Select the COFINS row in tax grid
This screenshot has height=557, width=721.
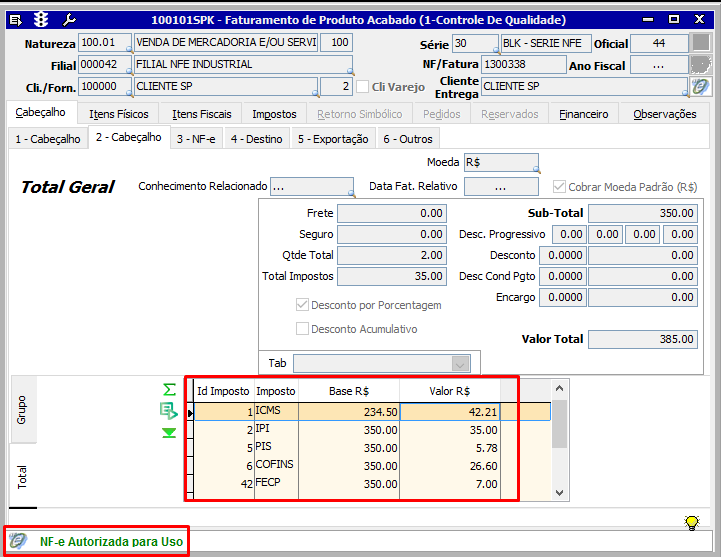click(x=272, y=465)
